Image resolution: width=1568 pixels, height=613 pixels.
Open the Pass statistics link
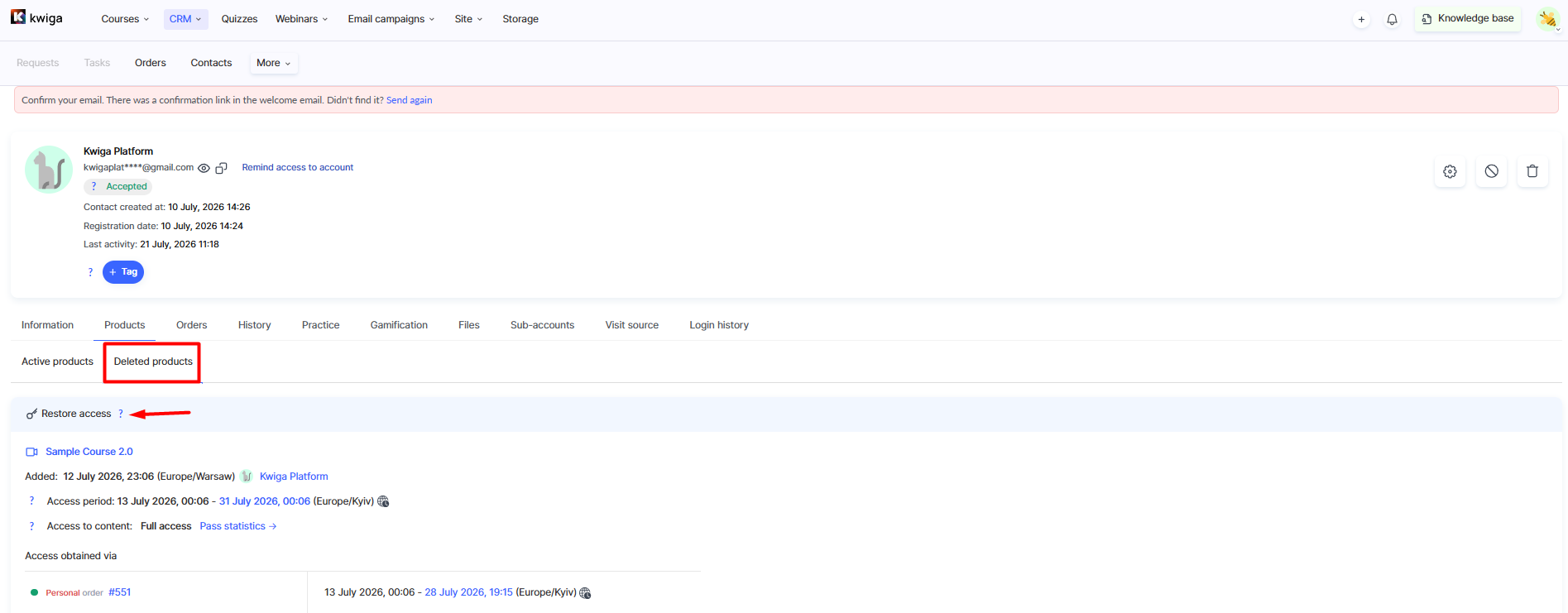coord(238,526)
